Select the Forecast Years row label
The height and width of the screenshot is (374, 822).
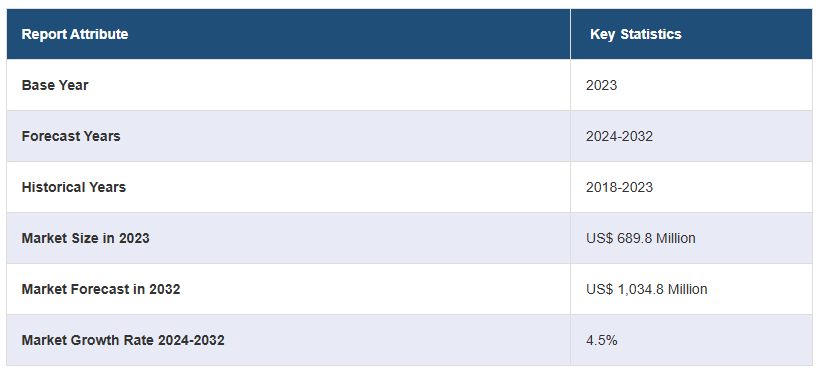point(71,136)
